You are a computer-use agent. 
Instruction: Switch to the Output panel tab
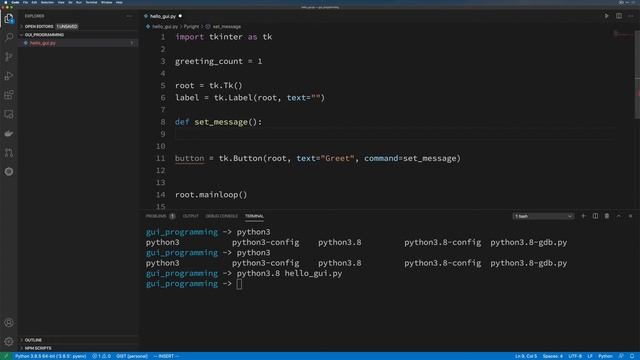tap(190, 216)
